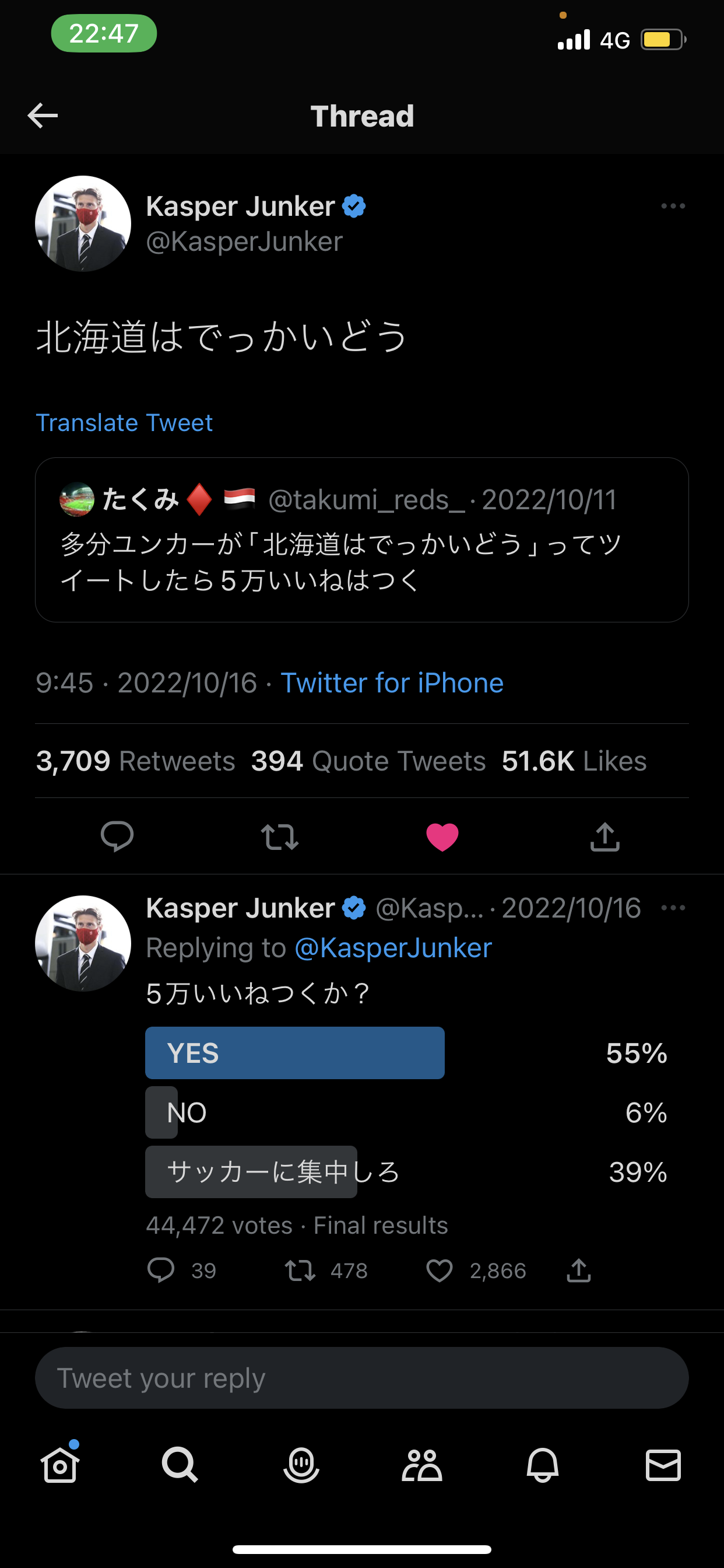Go to Home tab in bottom bar
This screenshot has height=1568, width=724.
[59, 1465]
